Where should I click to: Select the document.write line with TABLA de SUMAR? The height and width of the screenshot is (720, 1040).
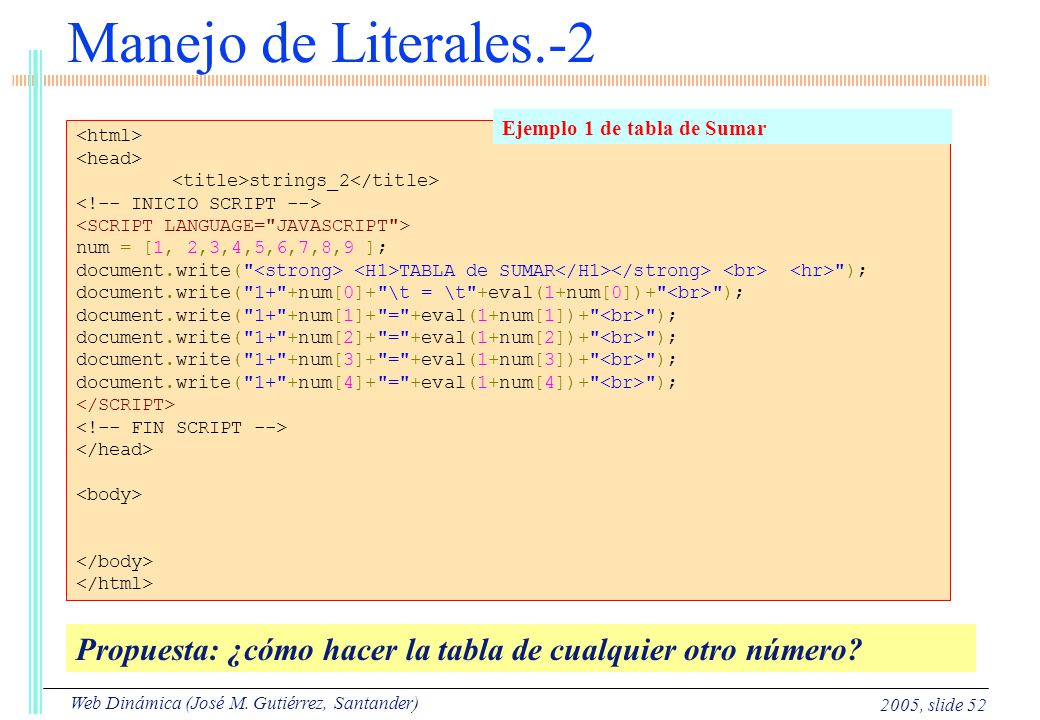click(x=471, y=270)
